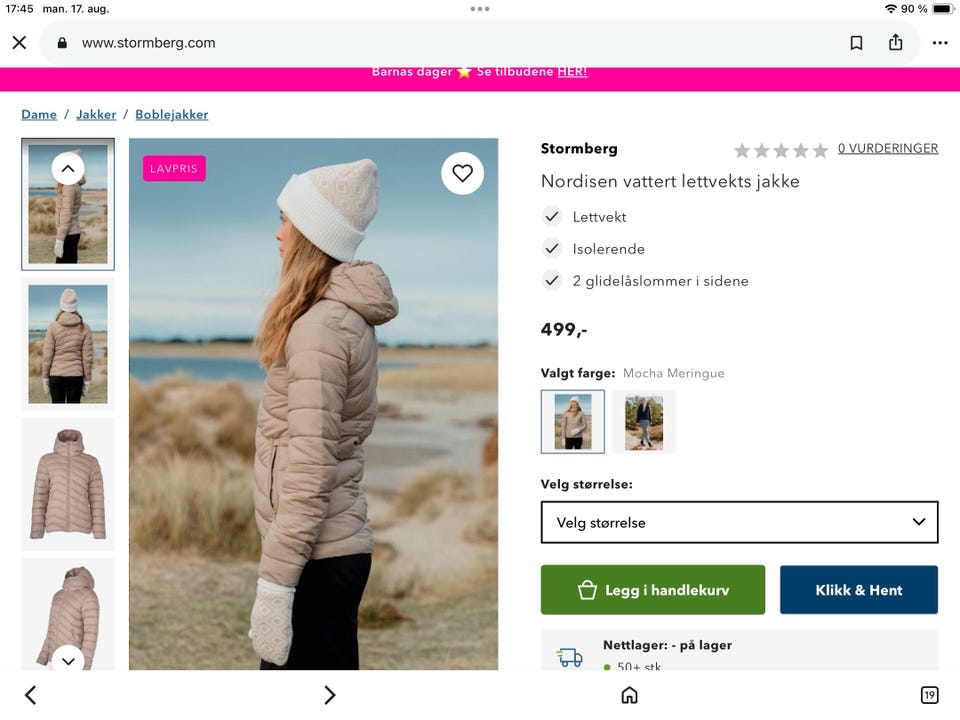This screenshot has height=720, width=960.
Task: Select the angled jacket product thumbnail
Action: (68, 613)
